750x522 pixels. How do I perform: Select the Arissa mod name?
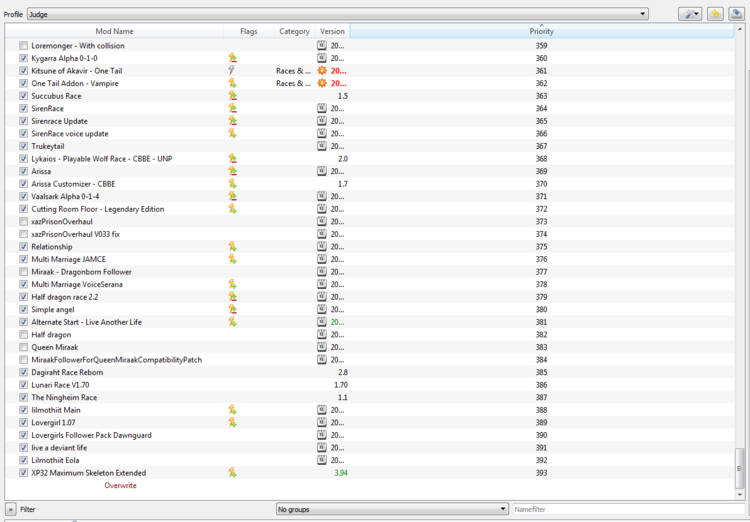pyautogui.click(x=41, y=171)
